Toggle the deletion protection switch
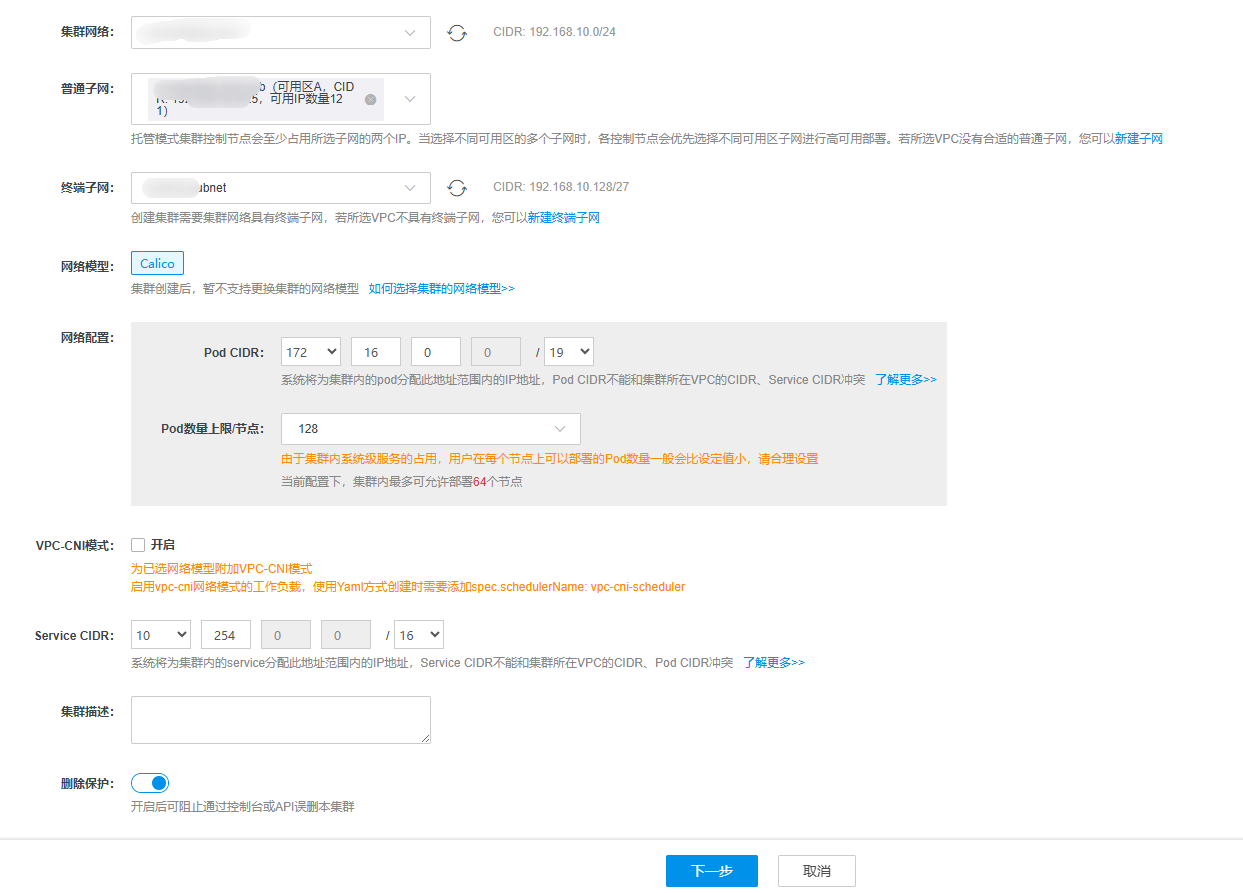The height and width of the screenshot is (893, 1243). tap(150, 783)
